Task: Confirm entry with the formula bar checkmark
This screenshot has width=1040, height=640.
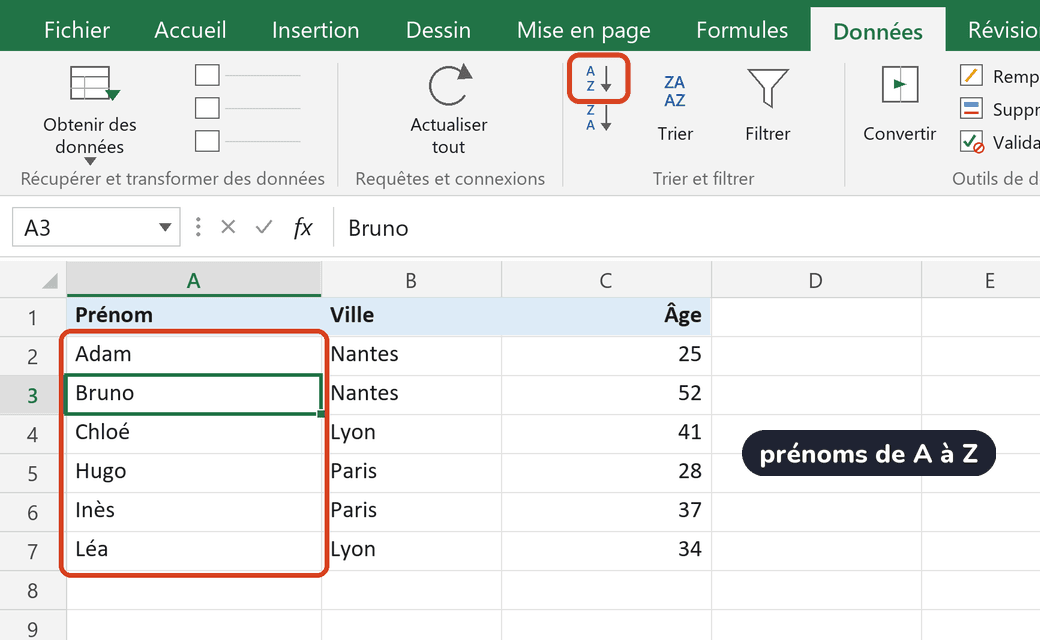Action: click(x=264, y=227)
